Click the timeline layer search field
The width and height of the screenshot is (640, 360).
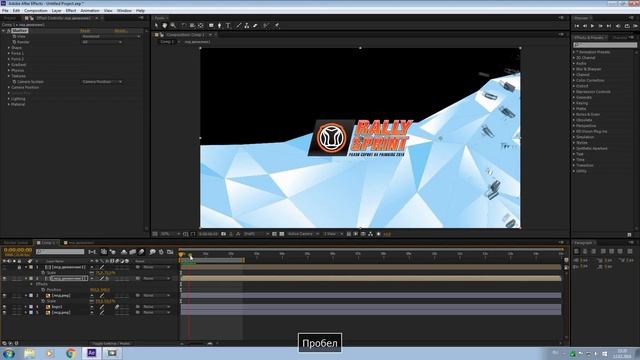(60, 252)
